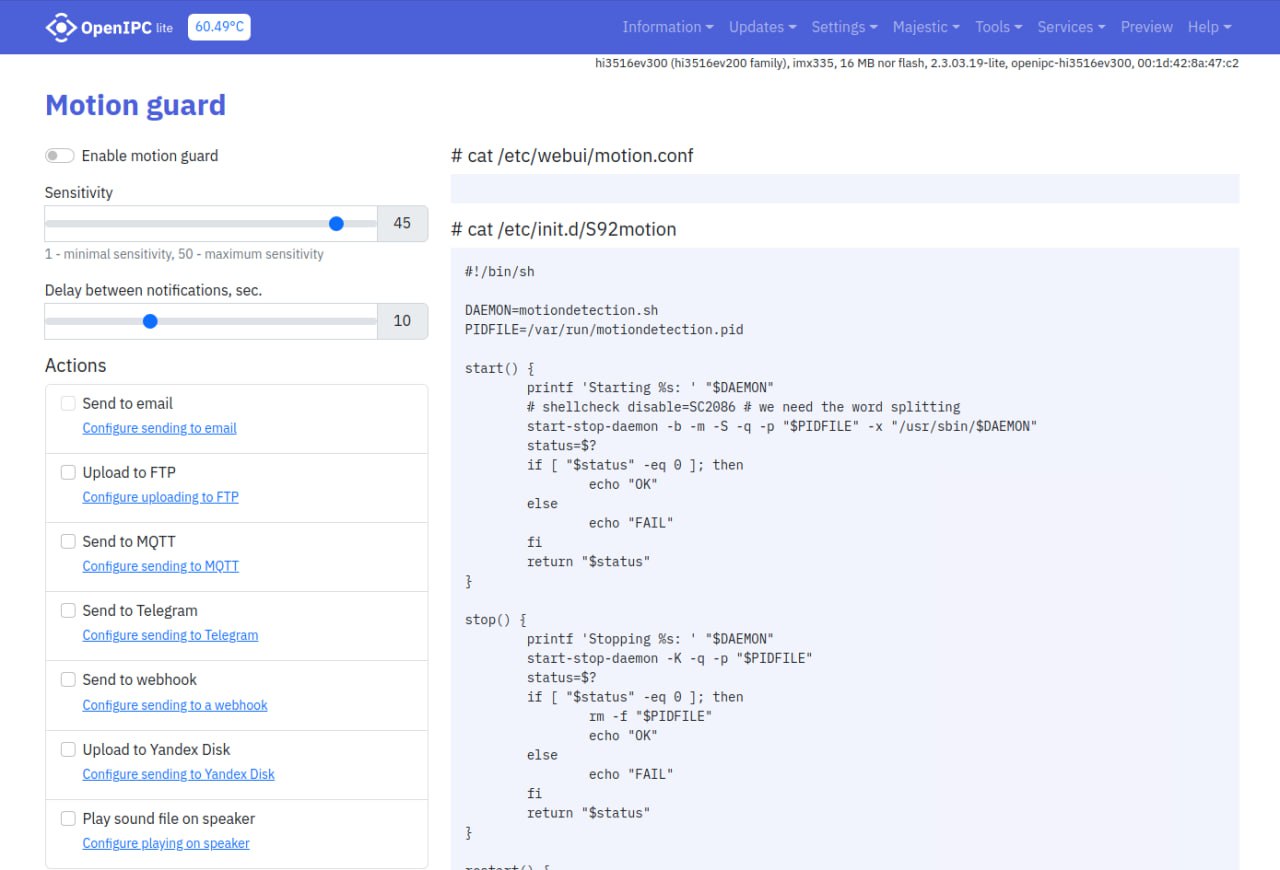Go to the Preview page
The width and height of the screenshot is (1280, 870).
(x=1146, y=27)
